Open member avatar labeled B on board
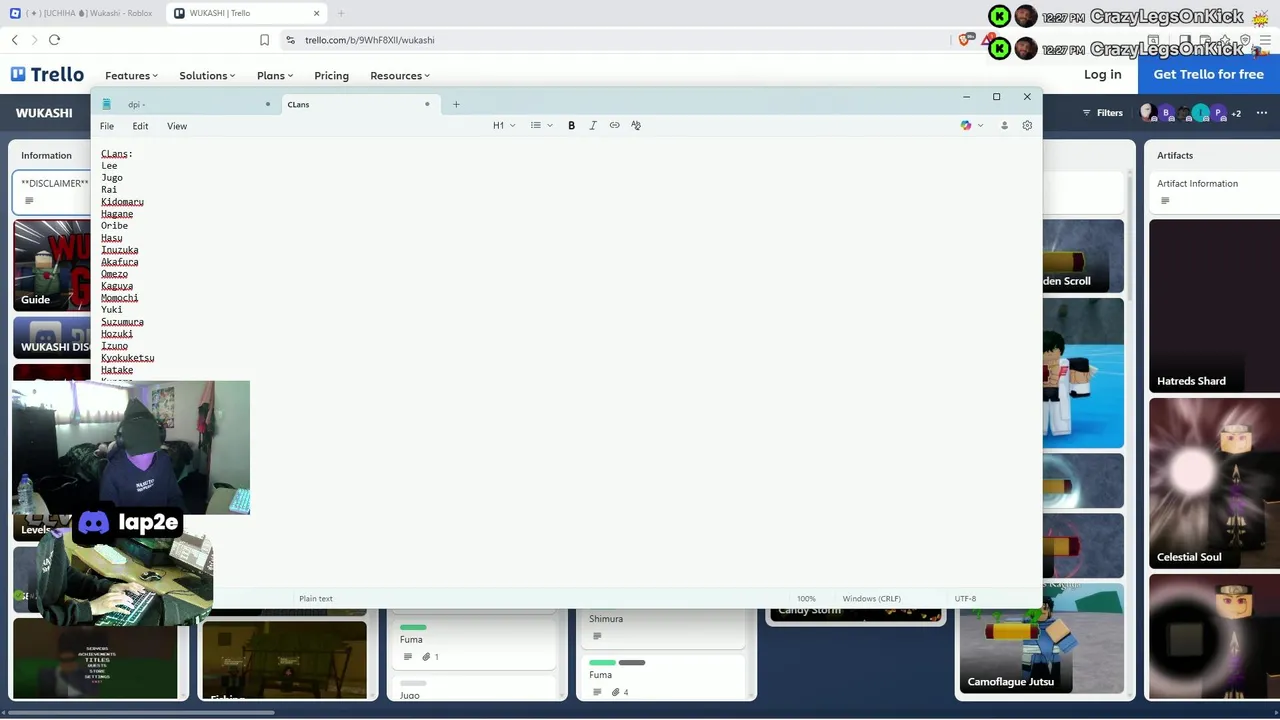Screen dimensions: 1280x720 point(1166,113)
